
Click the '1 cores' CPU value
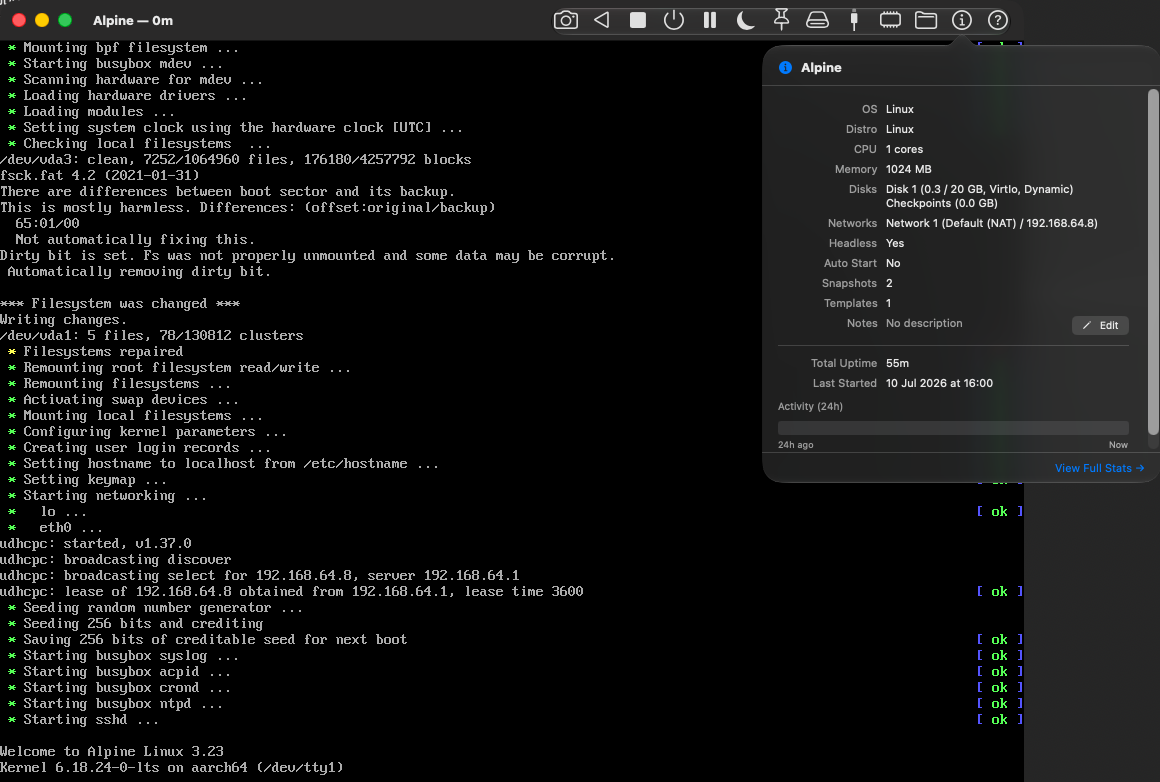coord(904,149)
